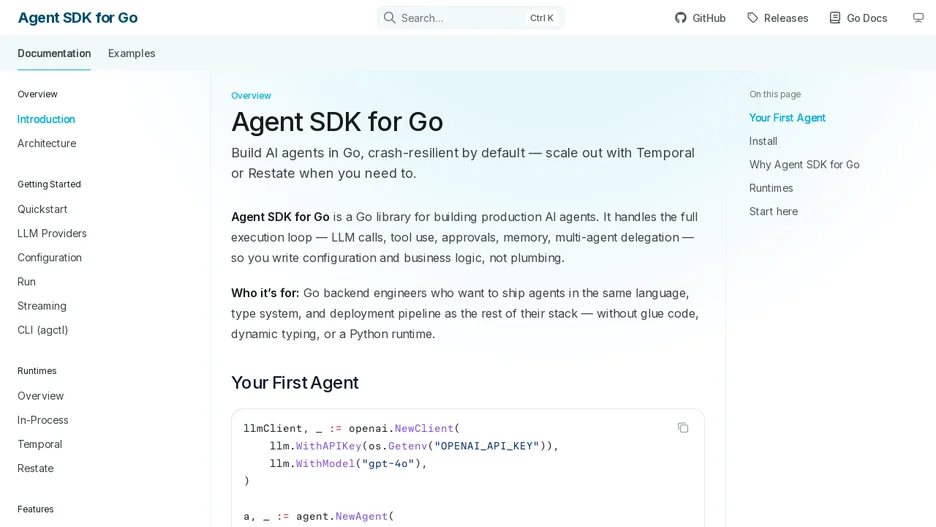This screenshot has height=527, width=936.
Task: Click the Agent SDK for Go site logo
Action: 78,18
